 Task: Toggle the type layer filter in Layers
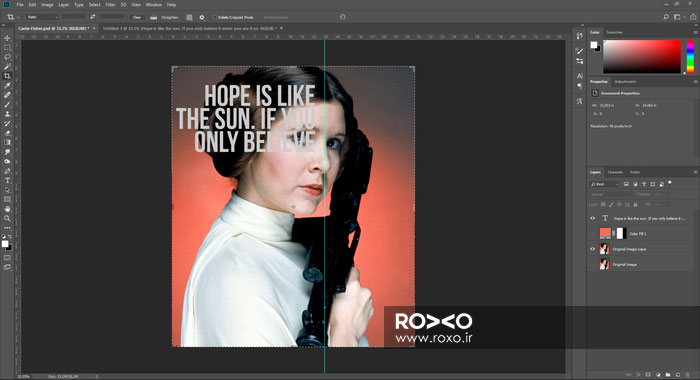[644, 184]
